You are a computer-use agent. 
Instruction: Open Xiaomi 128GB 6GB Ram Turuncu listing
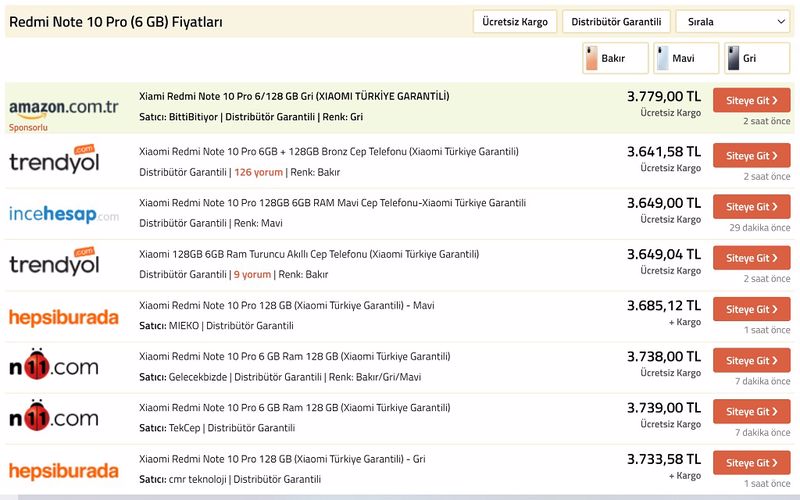point(309,254)
